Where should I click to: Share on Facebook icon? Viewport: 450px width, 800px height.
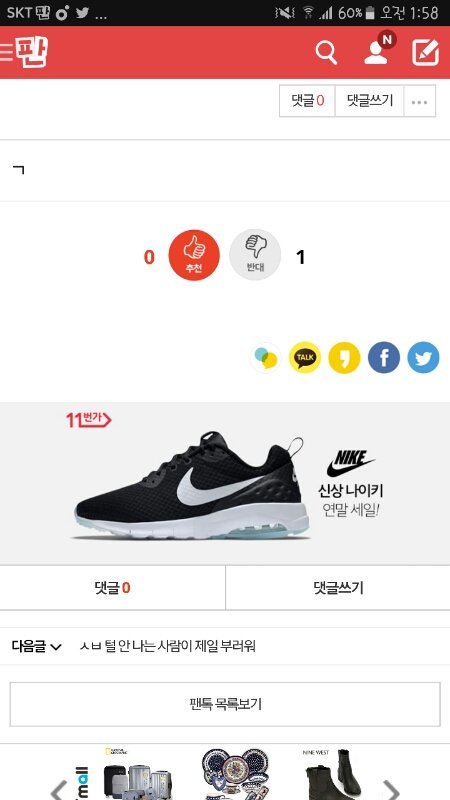click(x=384, y=358)
